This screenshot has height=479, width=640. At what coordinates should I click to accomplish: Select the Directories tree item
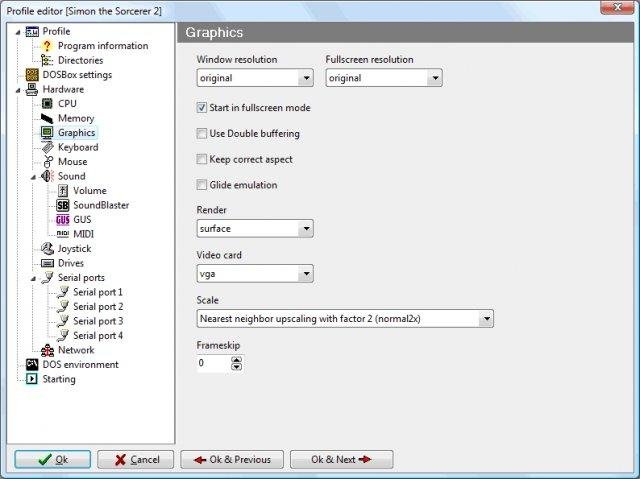click(x=80, y=60)
